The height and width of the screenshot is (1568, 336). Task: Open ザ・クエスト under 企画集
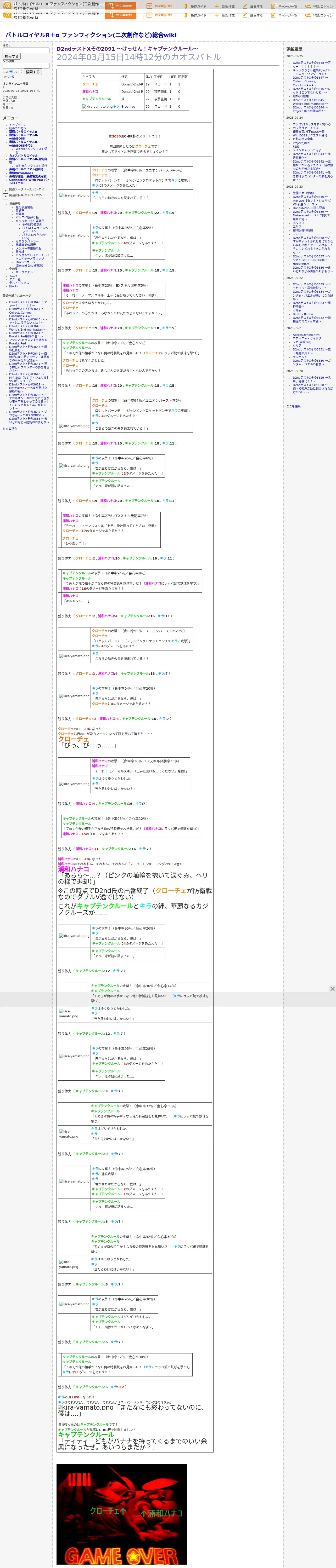pyautogui.click(x=24, y=273)
